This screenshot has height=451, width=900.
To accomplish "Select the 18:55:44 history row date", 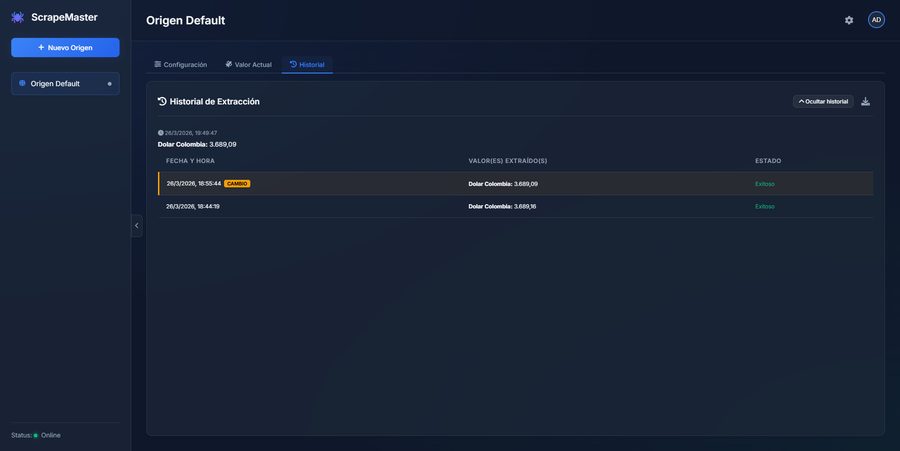I will click(193, 184).
